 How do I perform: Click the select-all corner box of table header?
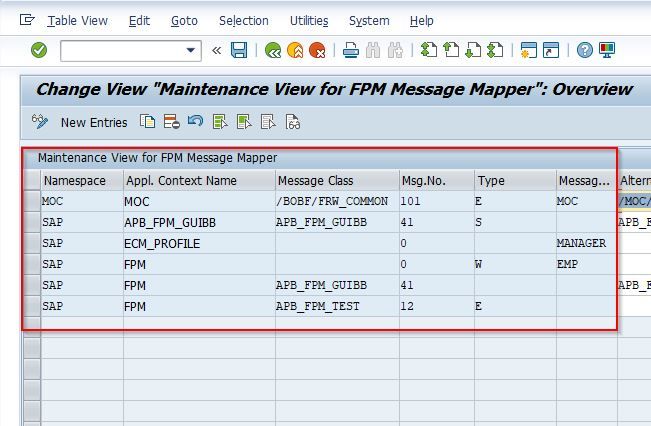[32, 181]
